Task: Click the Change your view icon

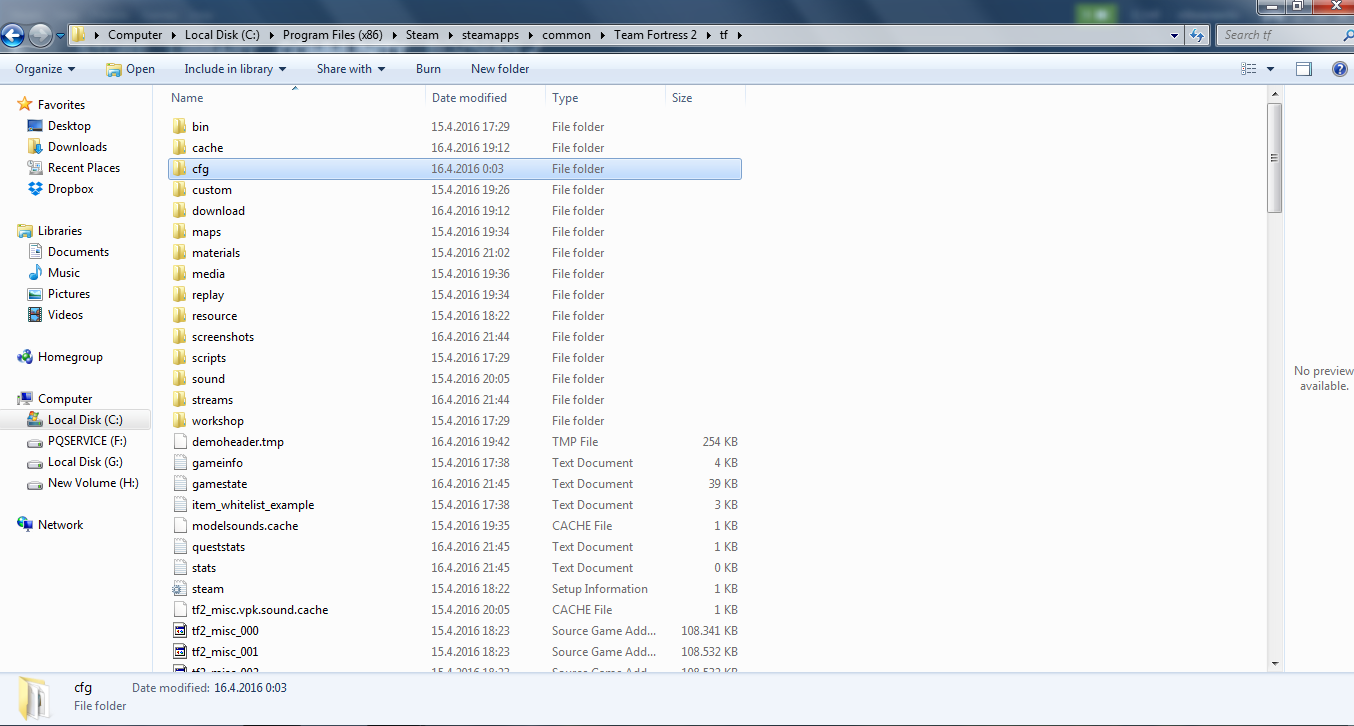Action: pyautogui.click(x=1248, y=69)
